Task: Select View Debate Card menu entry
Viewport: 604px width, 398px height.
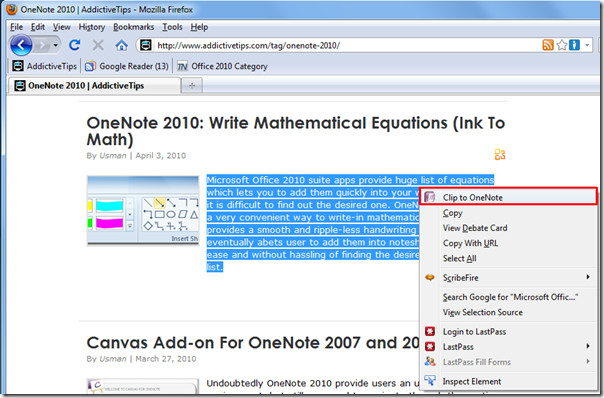Action: tap(508, 228)
